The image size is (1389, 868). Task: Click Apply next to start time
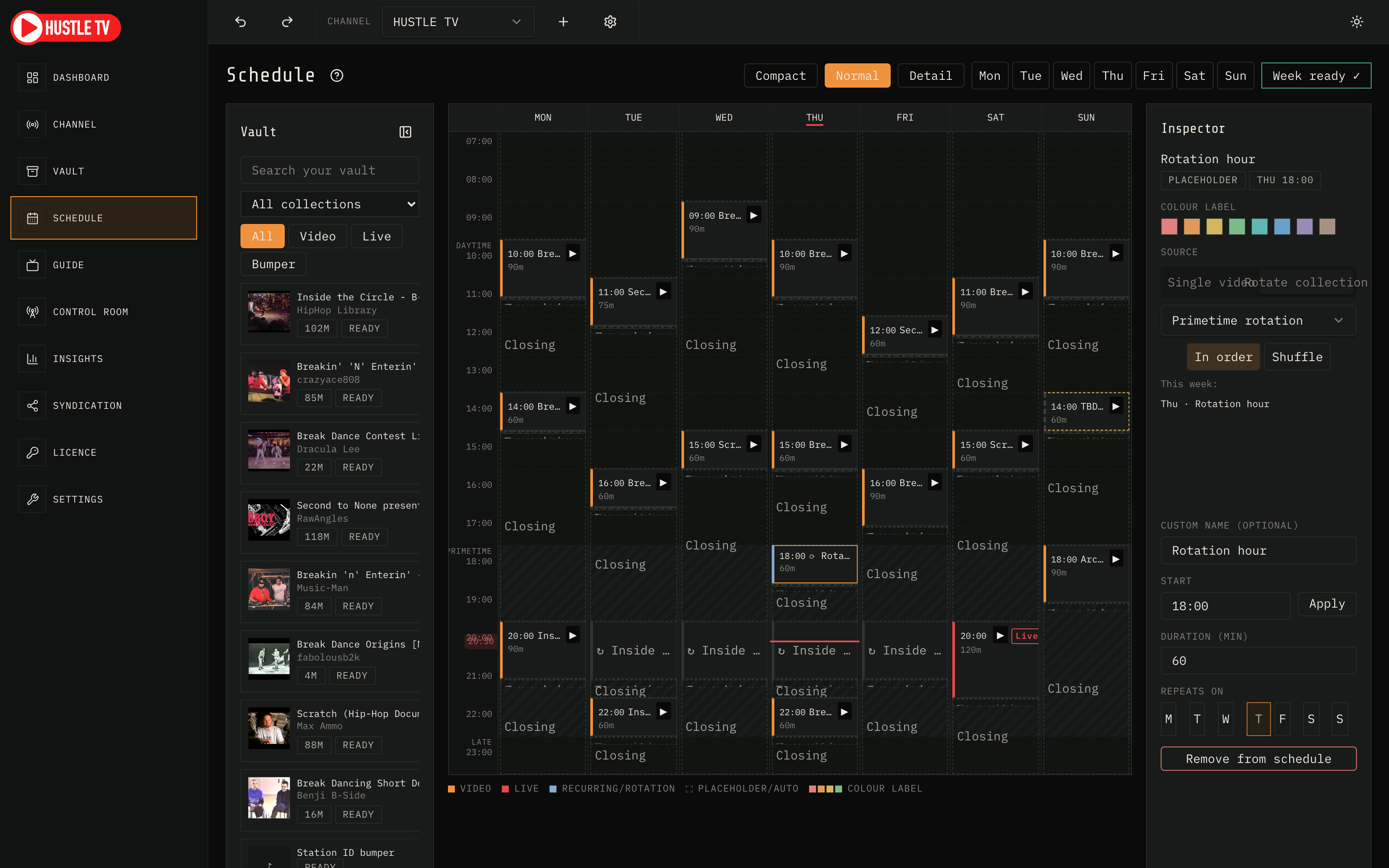[1326, 604]
